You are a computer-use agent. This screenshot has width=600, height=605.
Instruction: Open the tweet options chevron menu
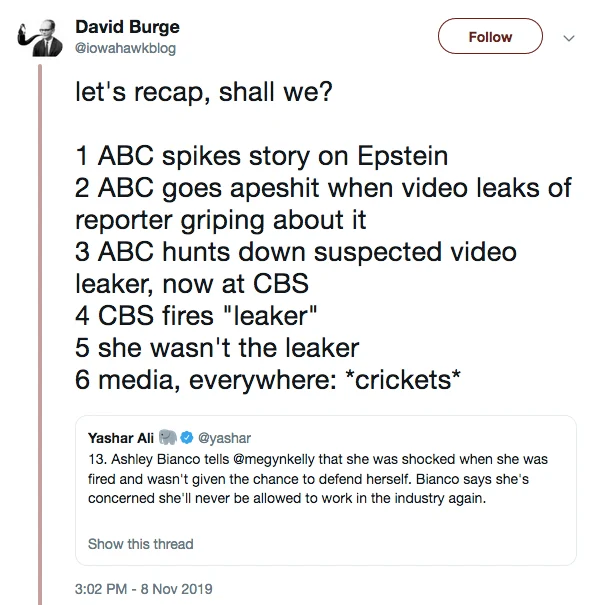tap(570, 37)
